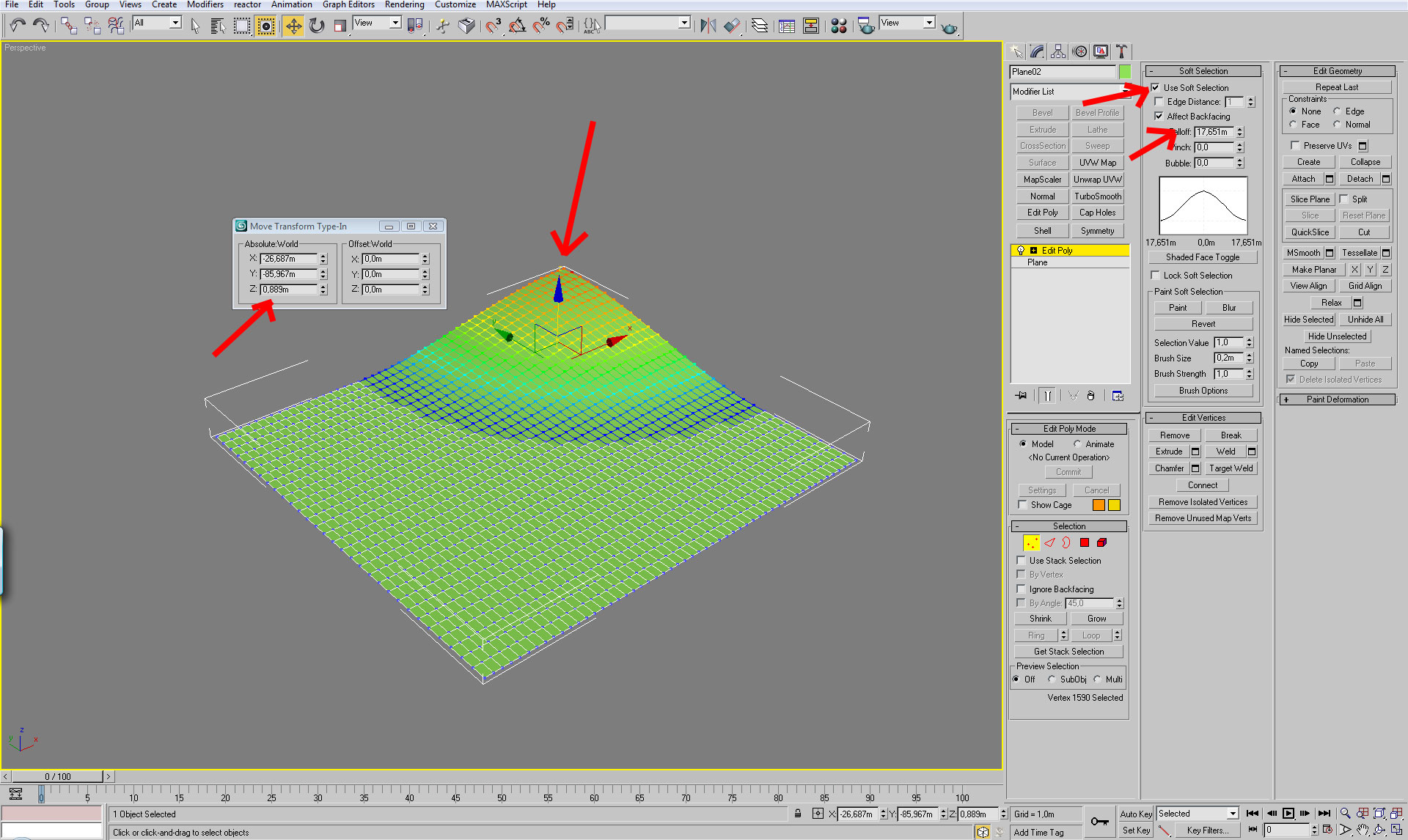Screen dimensions: 1408x840
Task: Open the Utilities hammer panel
Action: 1121,51
